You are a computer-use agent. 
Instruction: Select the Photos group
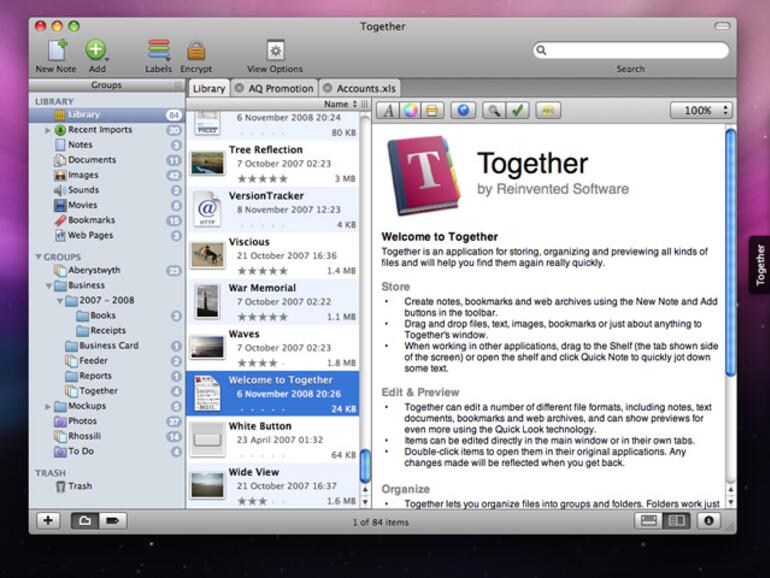tap(107, 421)
